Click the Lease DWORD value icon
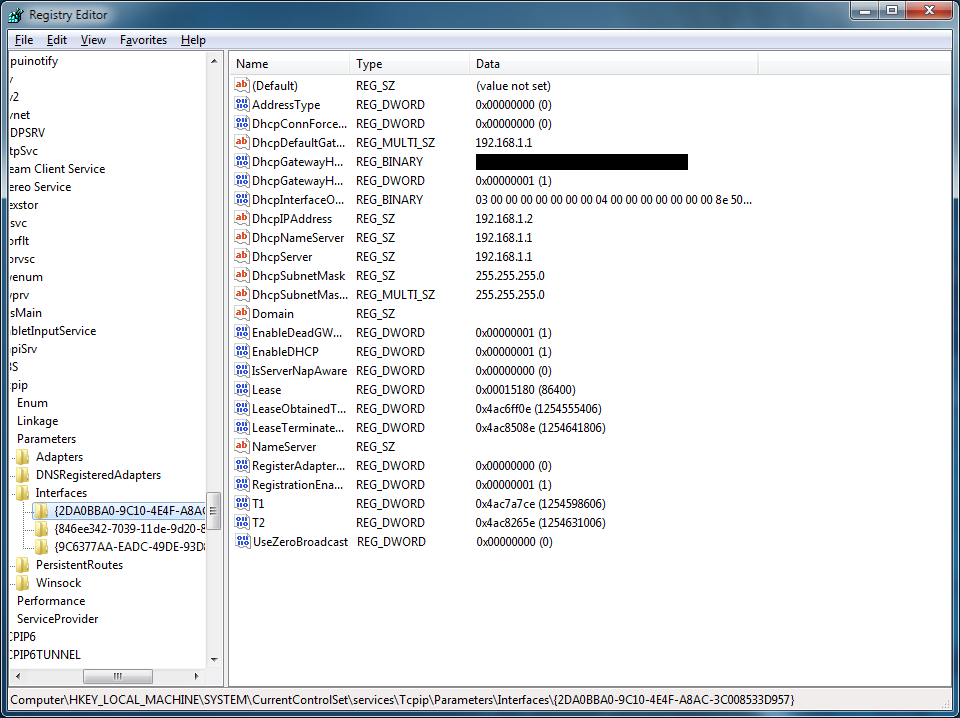Screen dimensions: 960x718 (242, 389)
